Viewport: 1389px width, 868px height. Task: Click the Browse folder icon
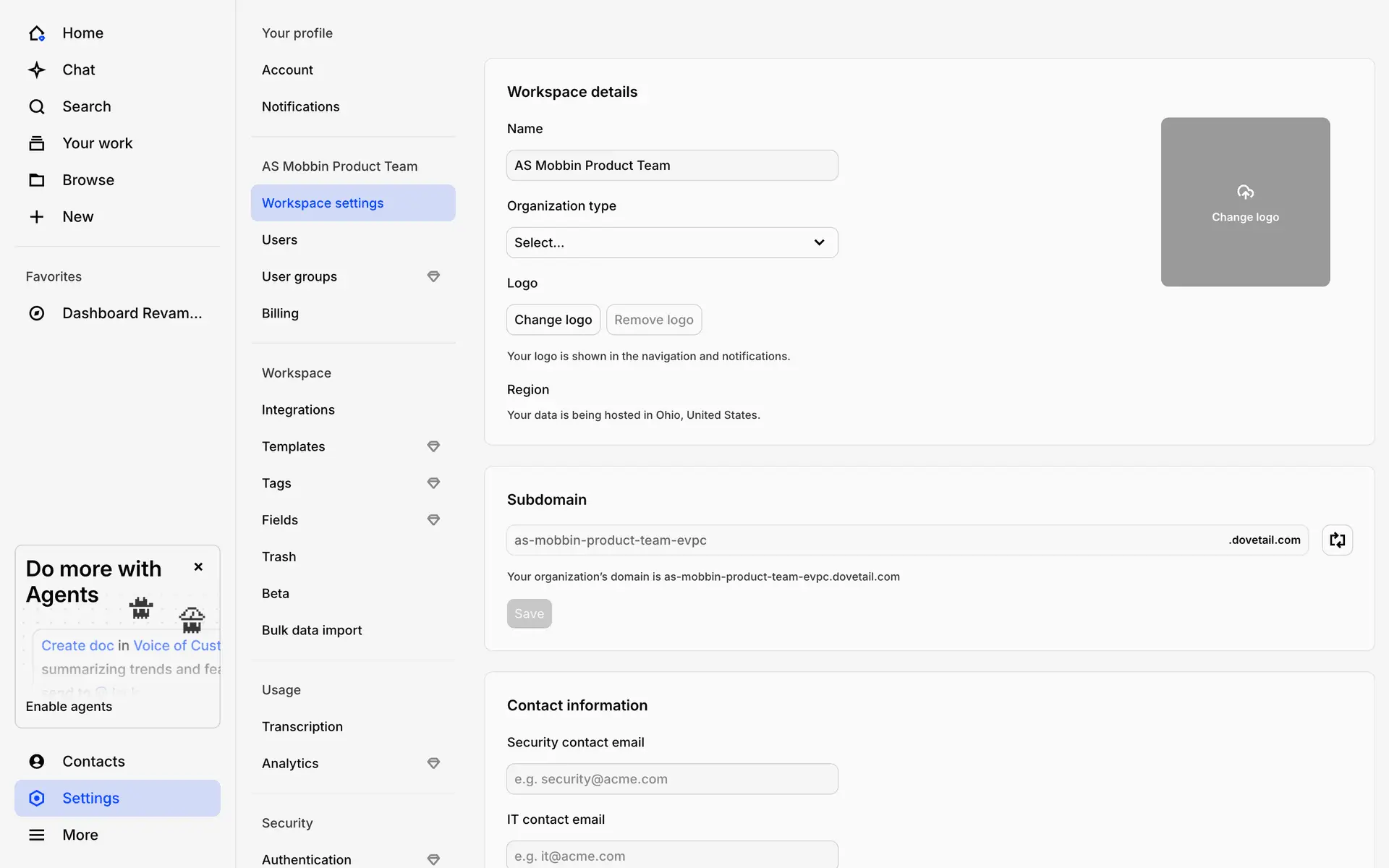[37, 180]
